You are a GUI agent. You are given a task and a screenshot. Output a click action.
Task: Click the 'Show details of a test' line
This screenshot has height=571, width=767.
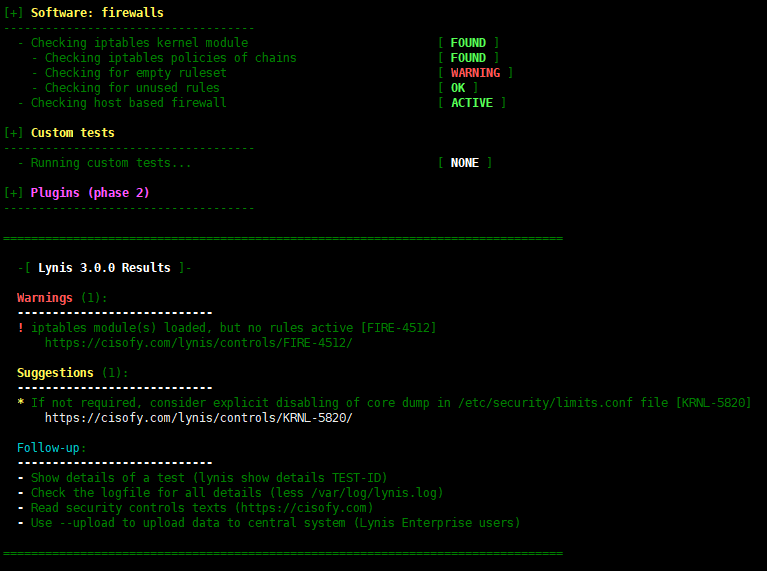click(209, 478)
